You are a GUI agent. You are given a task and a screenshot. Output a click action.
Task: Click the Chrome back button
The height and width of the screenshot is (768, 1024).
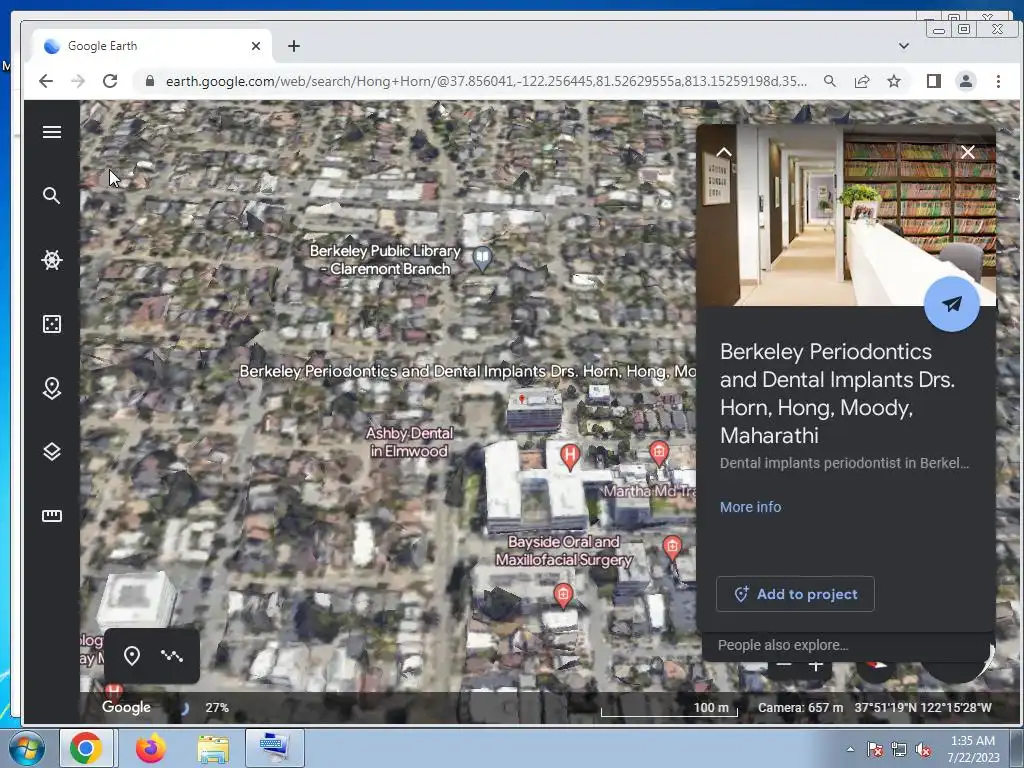click(46, 81)
